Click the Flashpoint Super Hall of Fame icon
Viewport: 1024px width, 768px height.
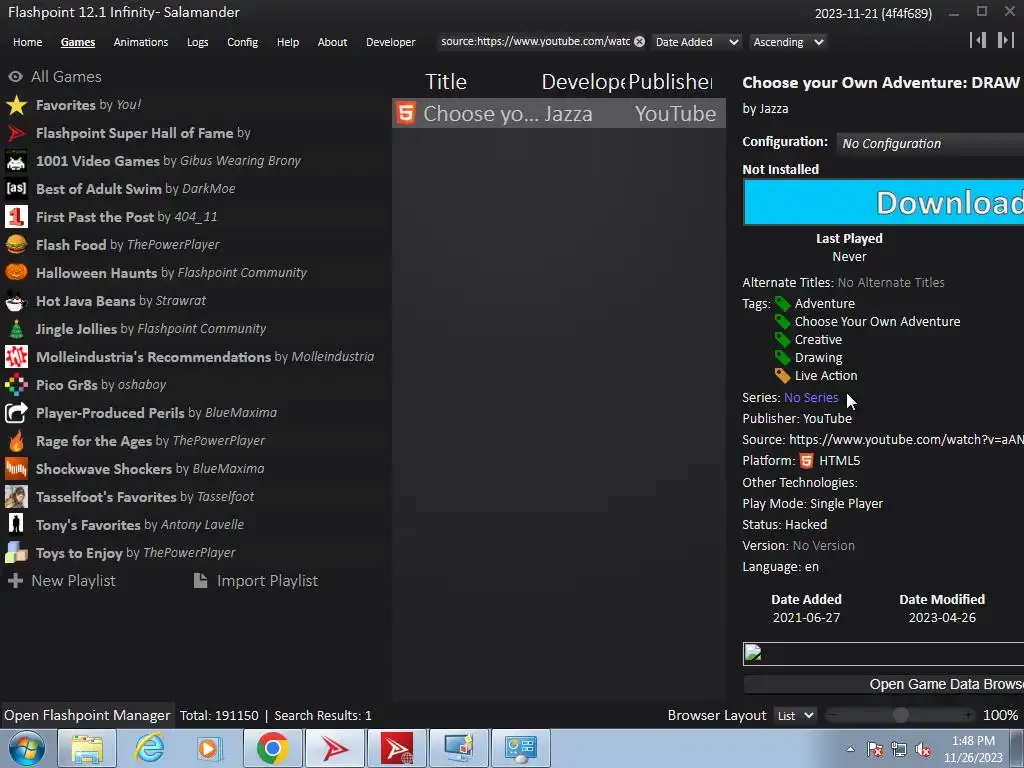16,133
